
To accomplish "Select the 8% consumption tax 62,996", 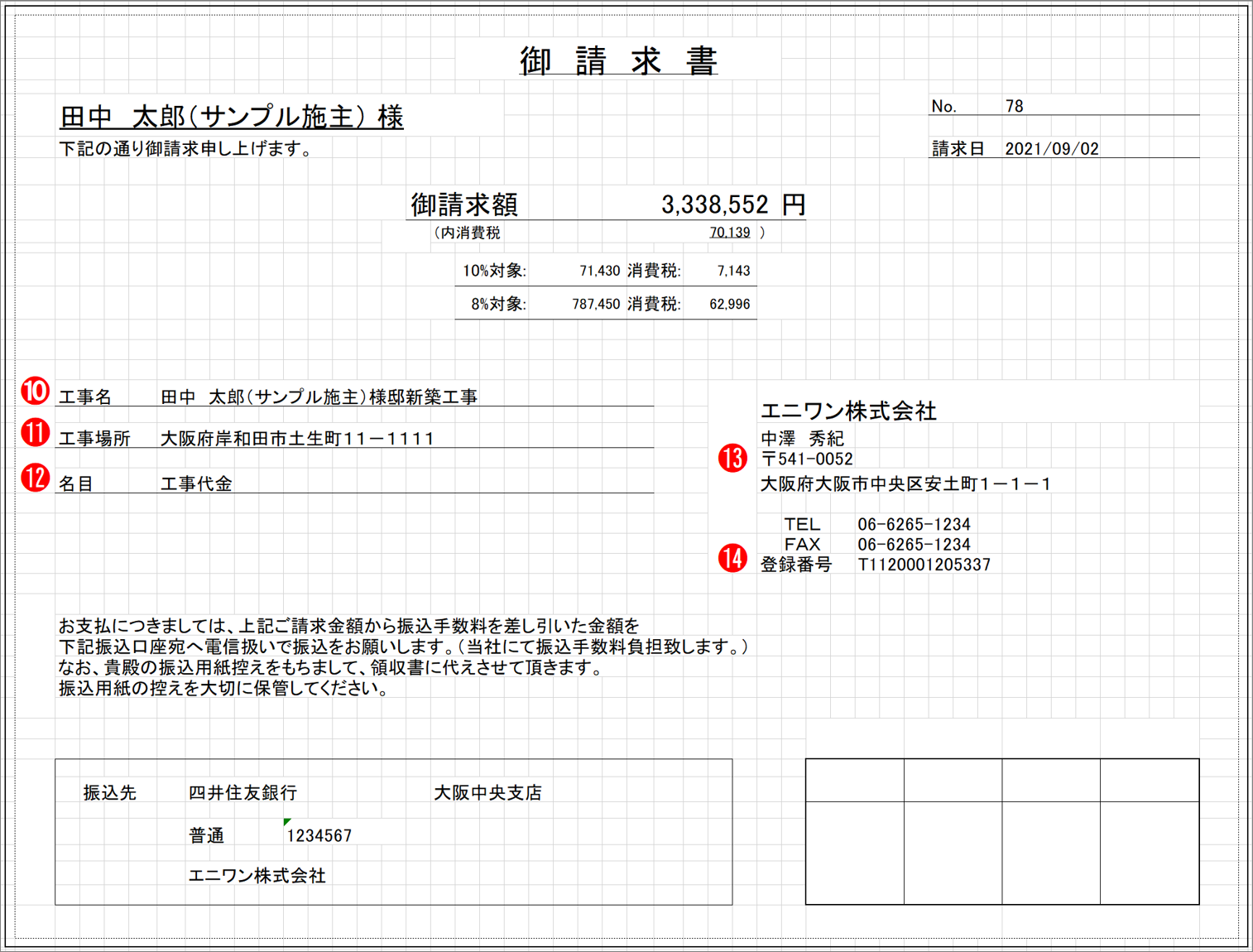I will [729, 304].
